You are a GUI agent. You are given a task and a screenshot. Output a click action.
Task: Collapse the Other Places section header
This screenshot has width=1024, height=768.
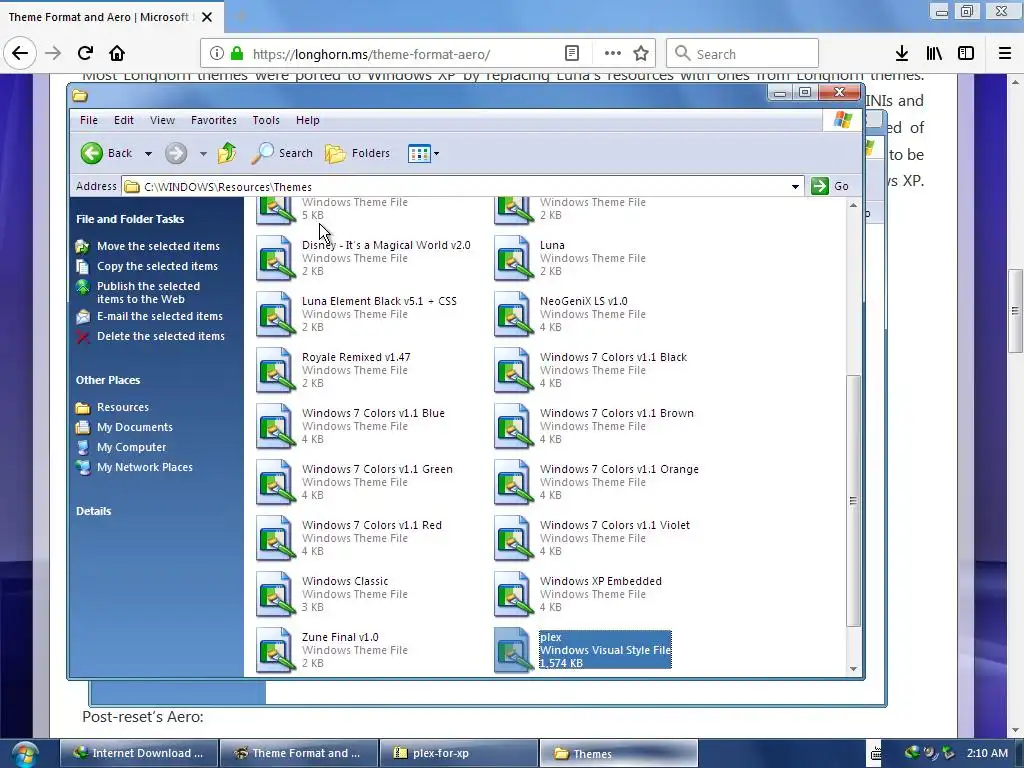(x=108, y=380)
